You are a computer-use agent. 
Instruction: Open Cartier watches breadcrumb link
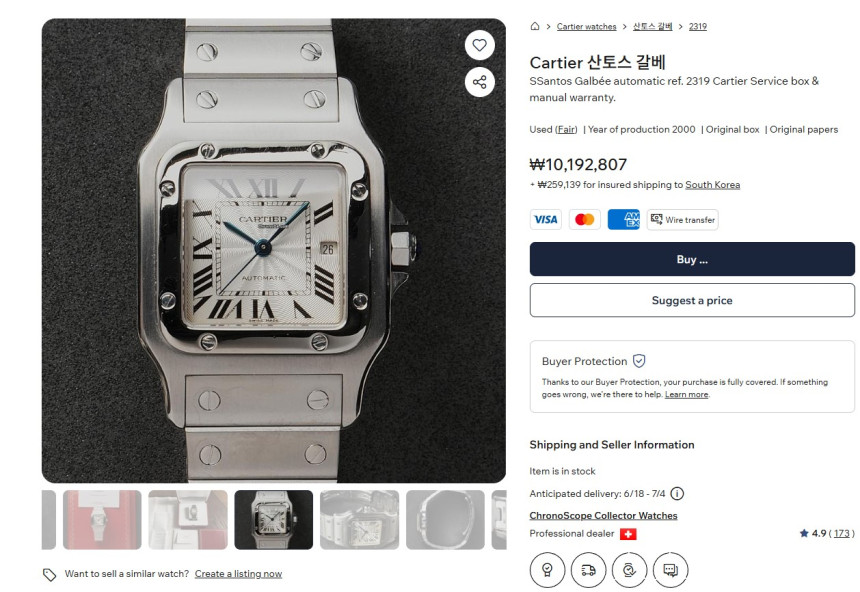[x=586, y=26]
